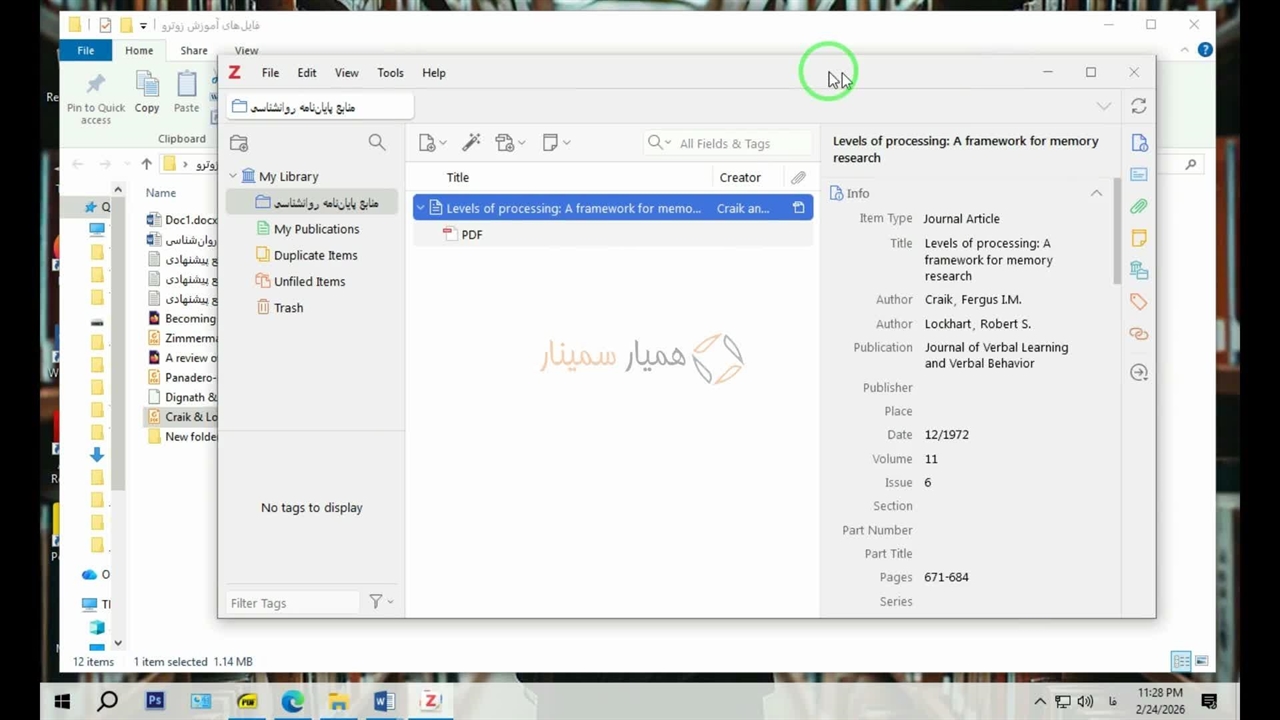Click the File Explorer search magnifier icon
The image size is (1280, 720).
point(1190,164)
